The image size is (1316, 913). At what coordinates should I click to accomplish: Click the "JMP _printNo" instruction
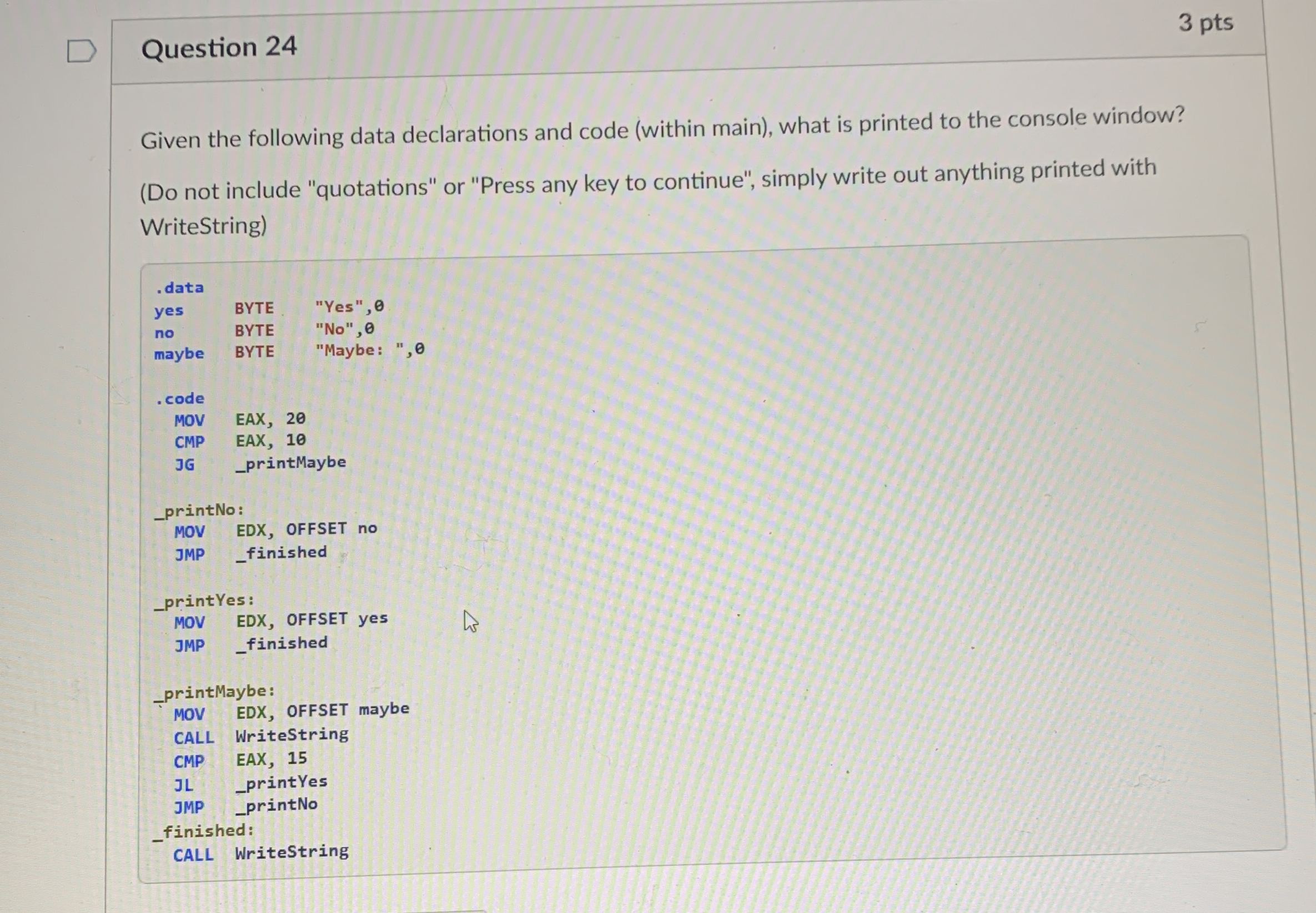[246, 806]
